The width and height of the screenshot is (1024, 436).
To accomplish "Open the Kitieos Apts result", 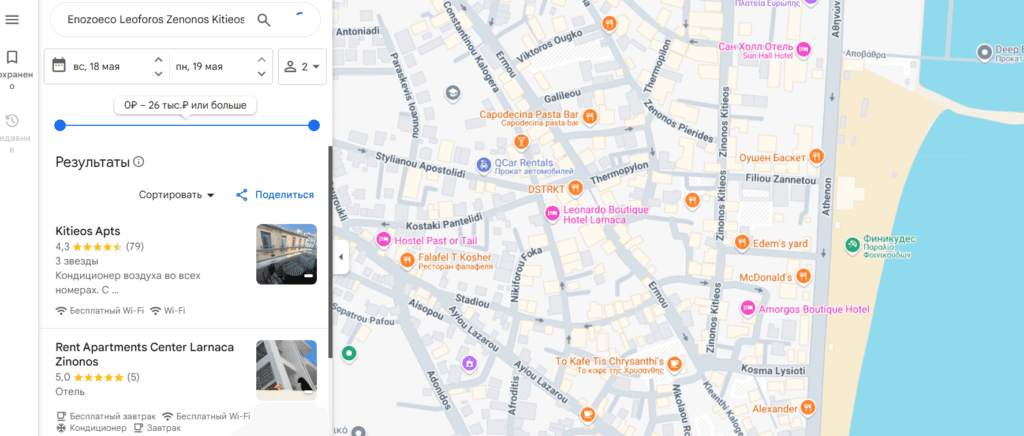I will point(88,231).
